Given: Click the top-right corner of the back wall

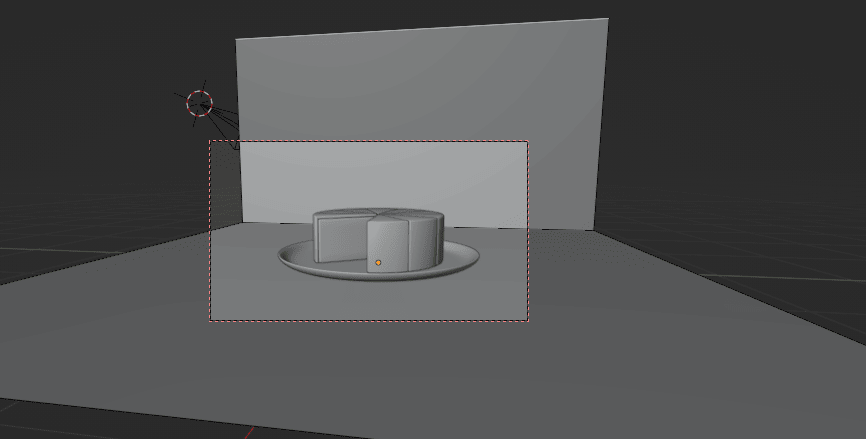Looking at the screenshot, I should pyautogui.click(x=606, y=19).
